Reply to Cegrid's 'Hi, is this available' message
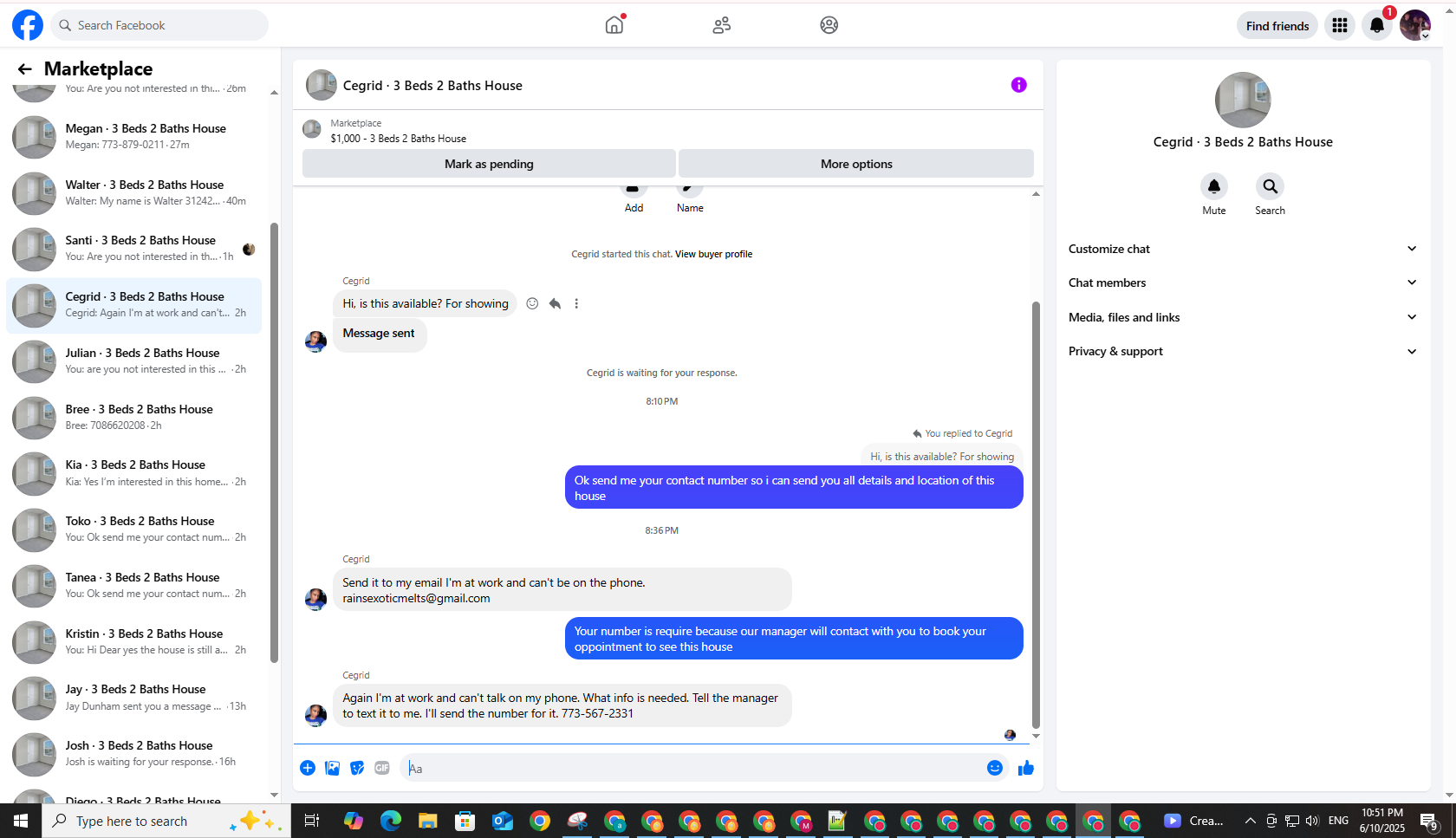The width and height of the screenshot is (1456, 838). click(x=555, y=303)
